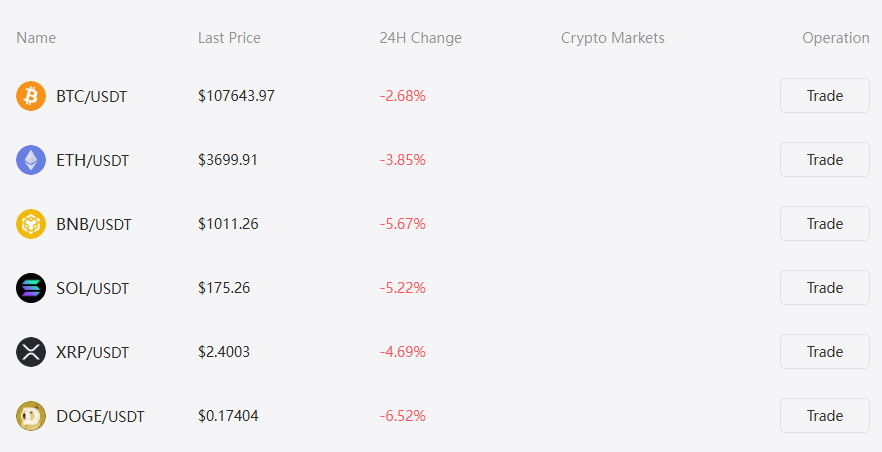Screen dimensions: 882x452
Task: Sort by the 24H Change header
Action: [x=420, y=38]
